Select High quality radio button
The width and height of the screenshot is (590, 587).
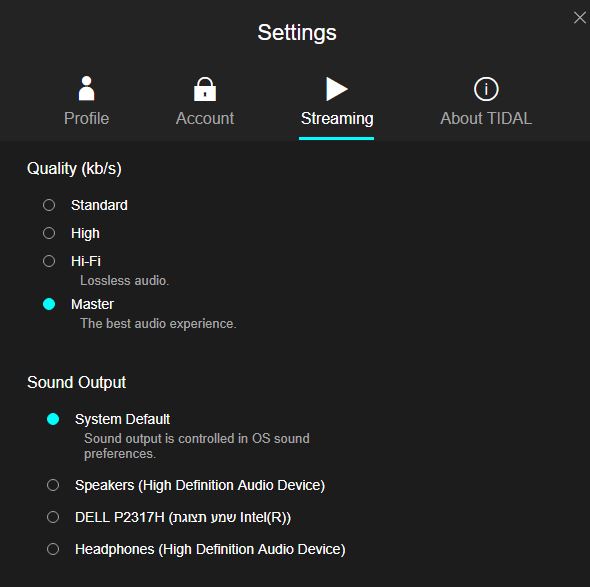coord(49,233)
